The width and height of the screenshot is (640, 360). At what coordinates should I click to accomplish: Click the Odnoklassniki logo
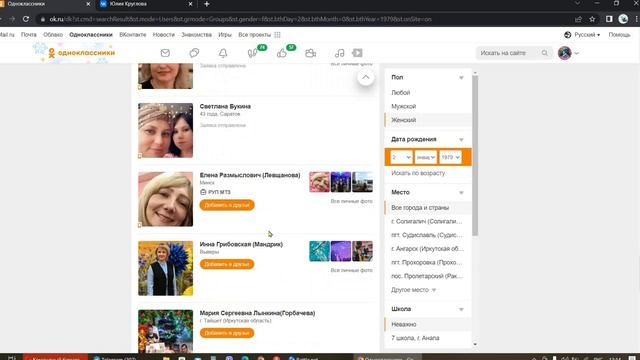tap(82, 53)
